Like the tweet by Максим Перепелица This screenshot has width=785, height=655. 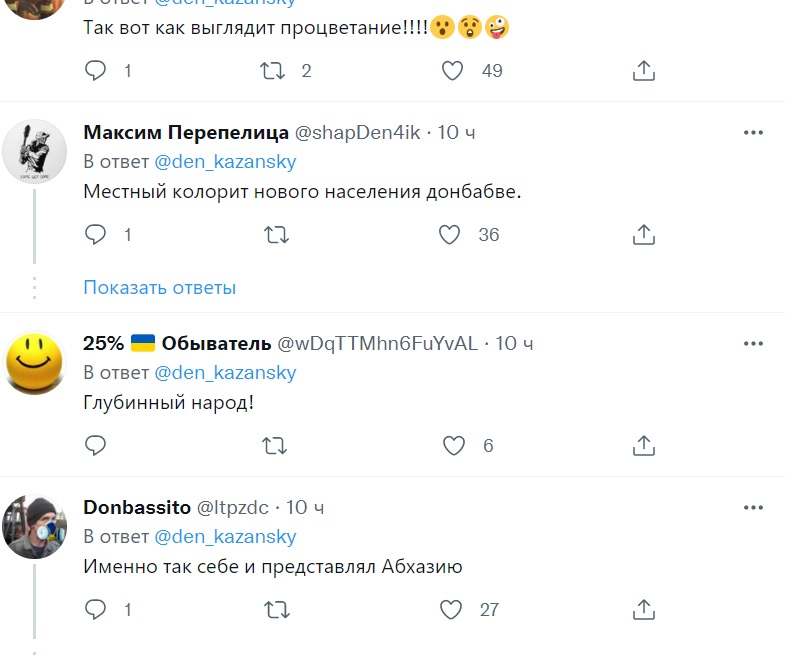click(x=450, y=235)
